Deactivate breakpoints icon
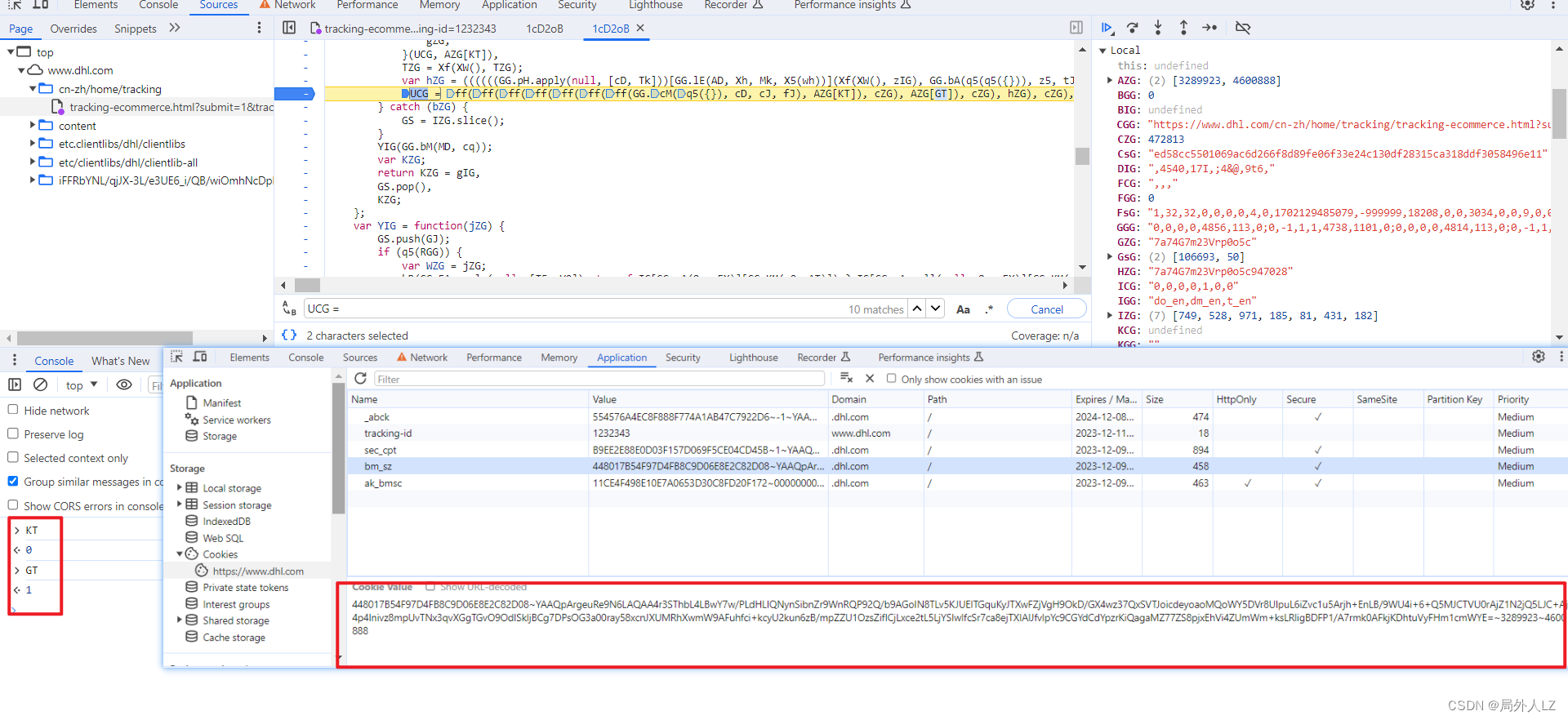 1243,28
